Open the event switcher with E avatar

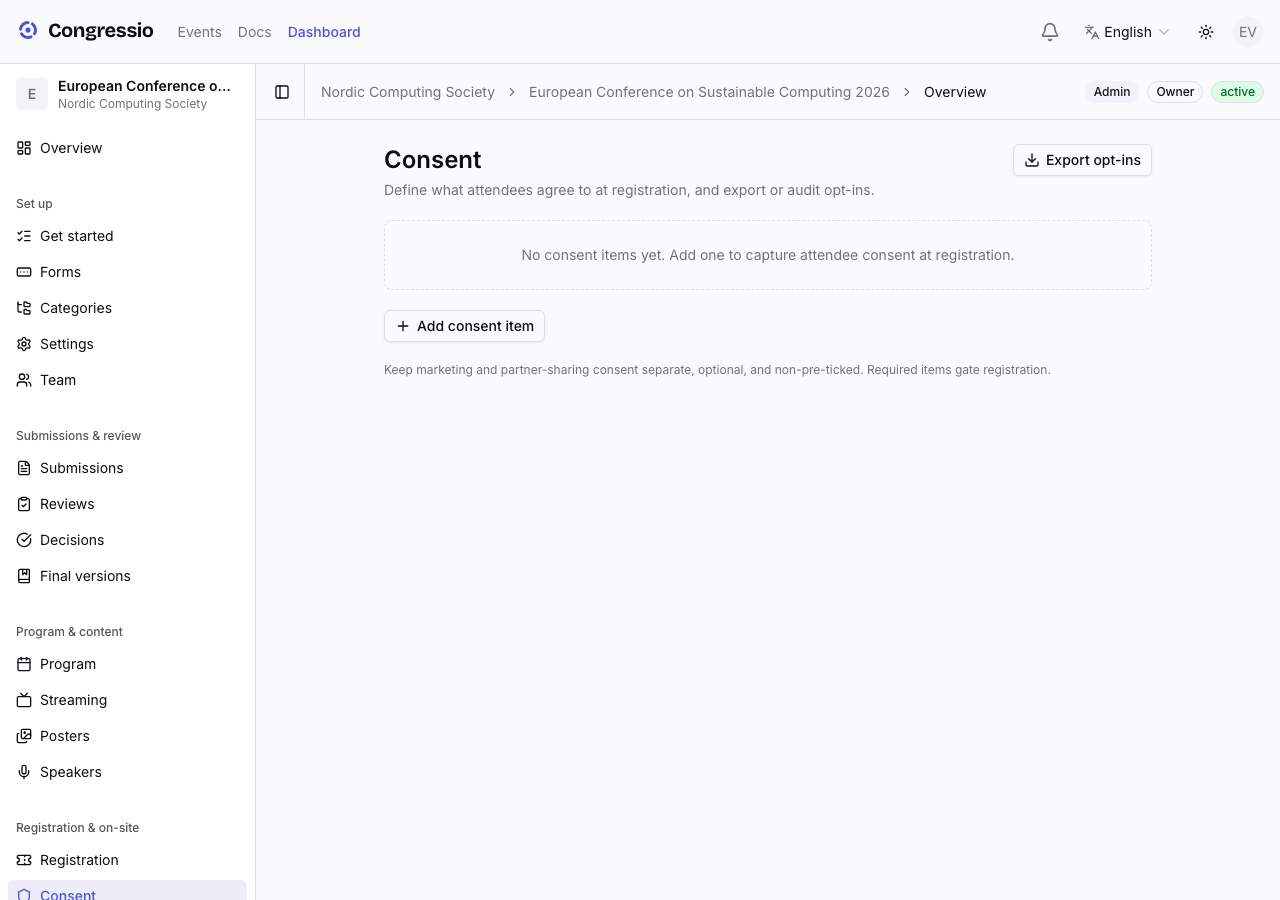[x=127, y=94]
